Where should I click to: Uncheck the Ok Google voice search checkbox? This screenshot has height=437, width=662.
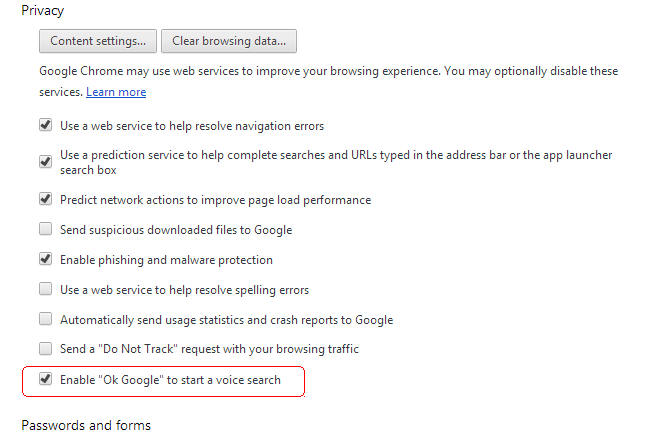(46, 379)
